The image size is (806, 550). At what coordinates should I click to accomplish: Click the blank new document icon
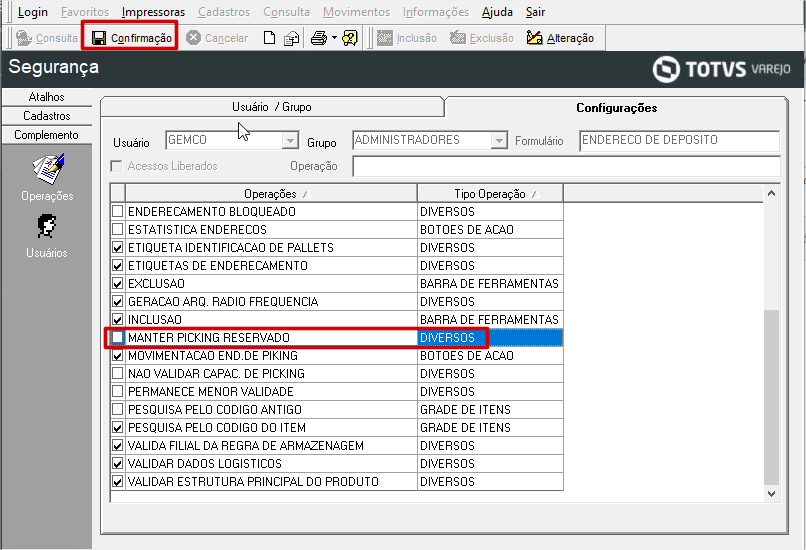click(269, 38)
